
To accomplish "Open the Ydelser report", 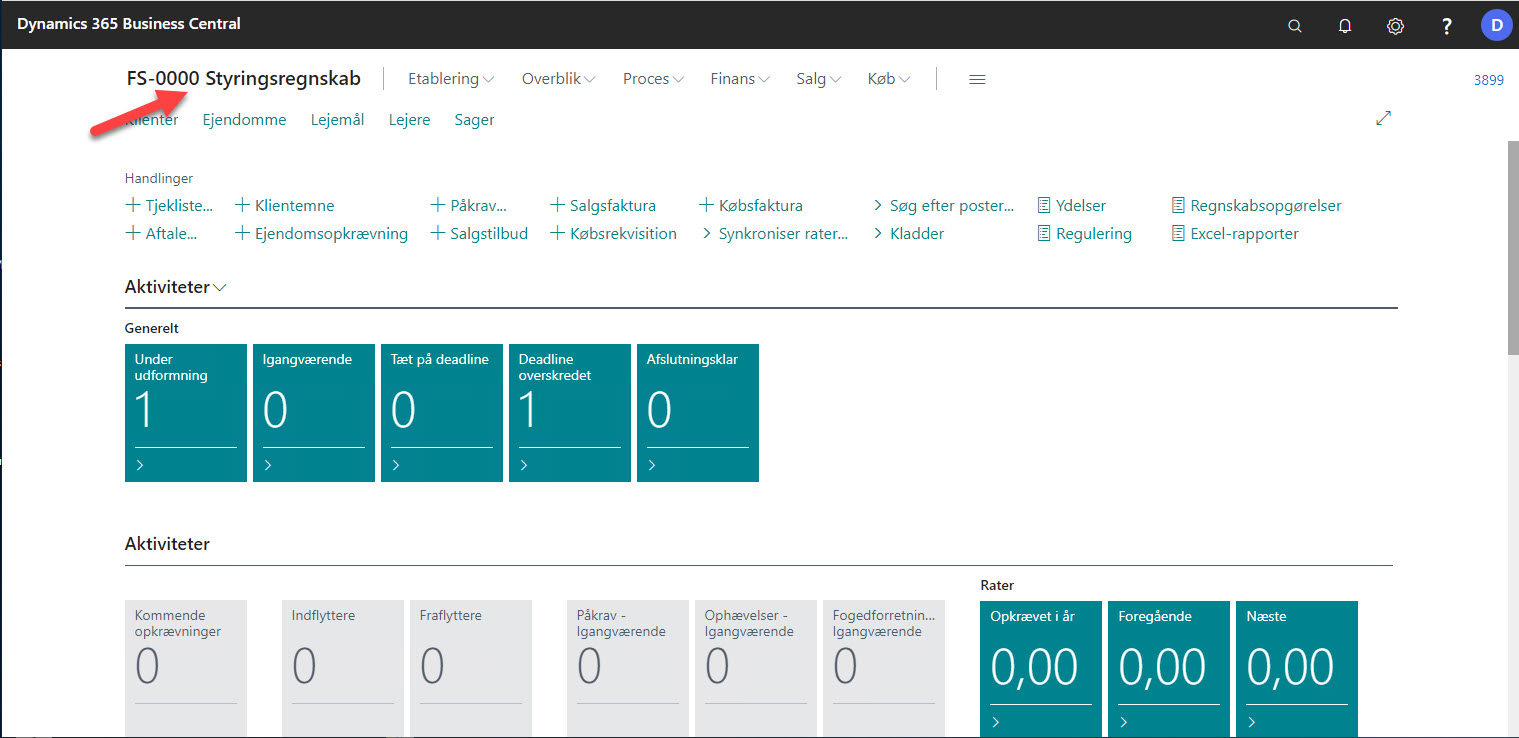I will pyautogui.click(x=1072, y=206).
